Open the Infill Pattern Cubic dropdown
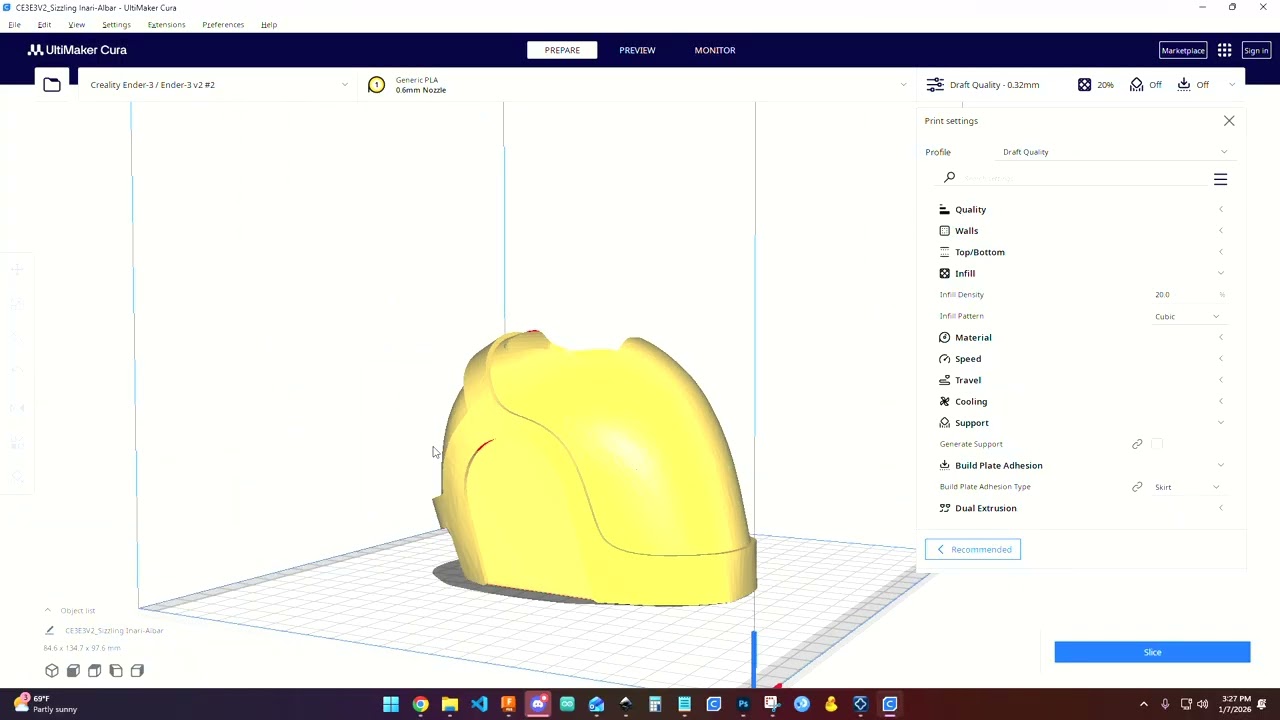Screen dimensions: 1280x720 point(1187,317)
